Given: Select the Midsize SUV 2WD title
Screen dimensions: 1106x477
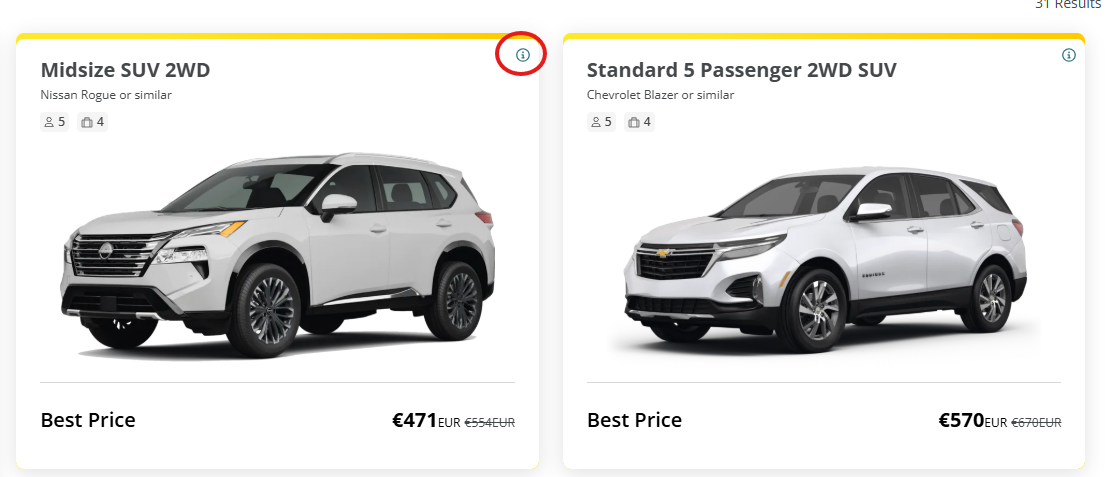Looking at the screenshot, I should coord(126,71).
